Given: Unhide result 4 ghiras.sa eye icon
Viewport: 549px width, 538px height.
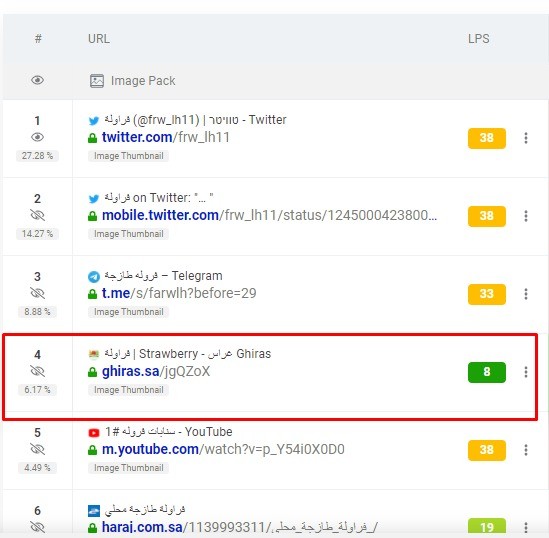Looking at the screenshot, I should pyautogui.click(x=37, y=371).
